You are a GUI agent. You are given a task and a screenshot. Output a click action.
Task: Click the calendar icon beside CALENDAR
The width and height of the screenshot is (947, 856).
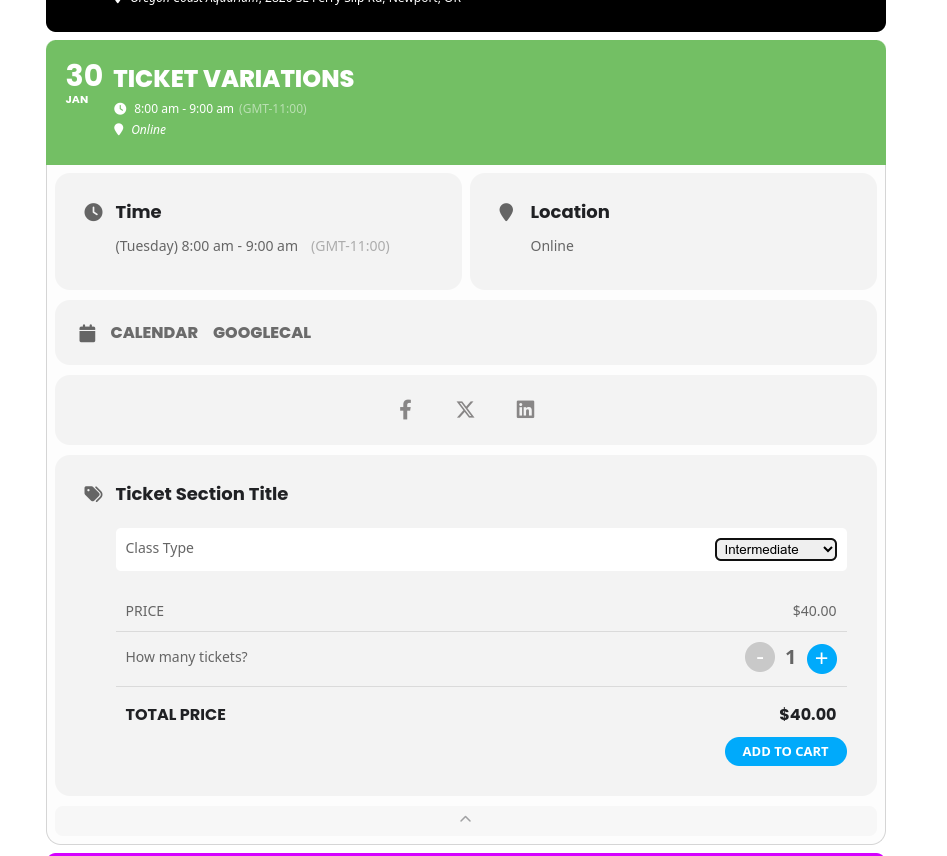(87, 333)
